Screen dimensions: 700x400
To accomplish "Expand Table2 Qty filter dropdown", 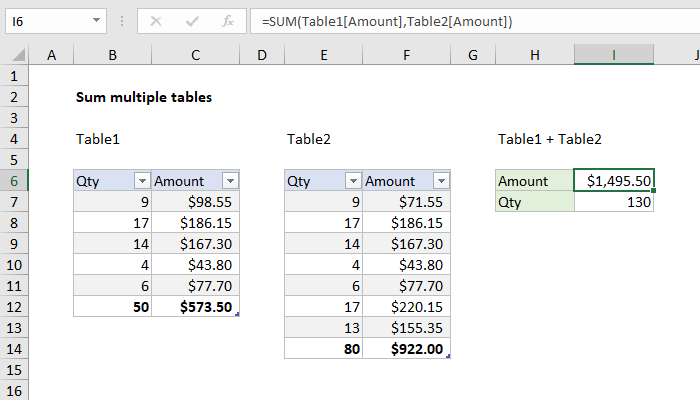I will [352, 181].
